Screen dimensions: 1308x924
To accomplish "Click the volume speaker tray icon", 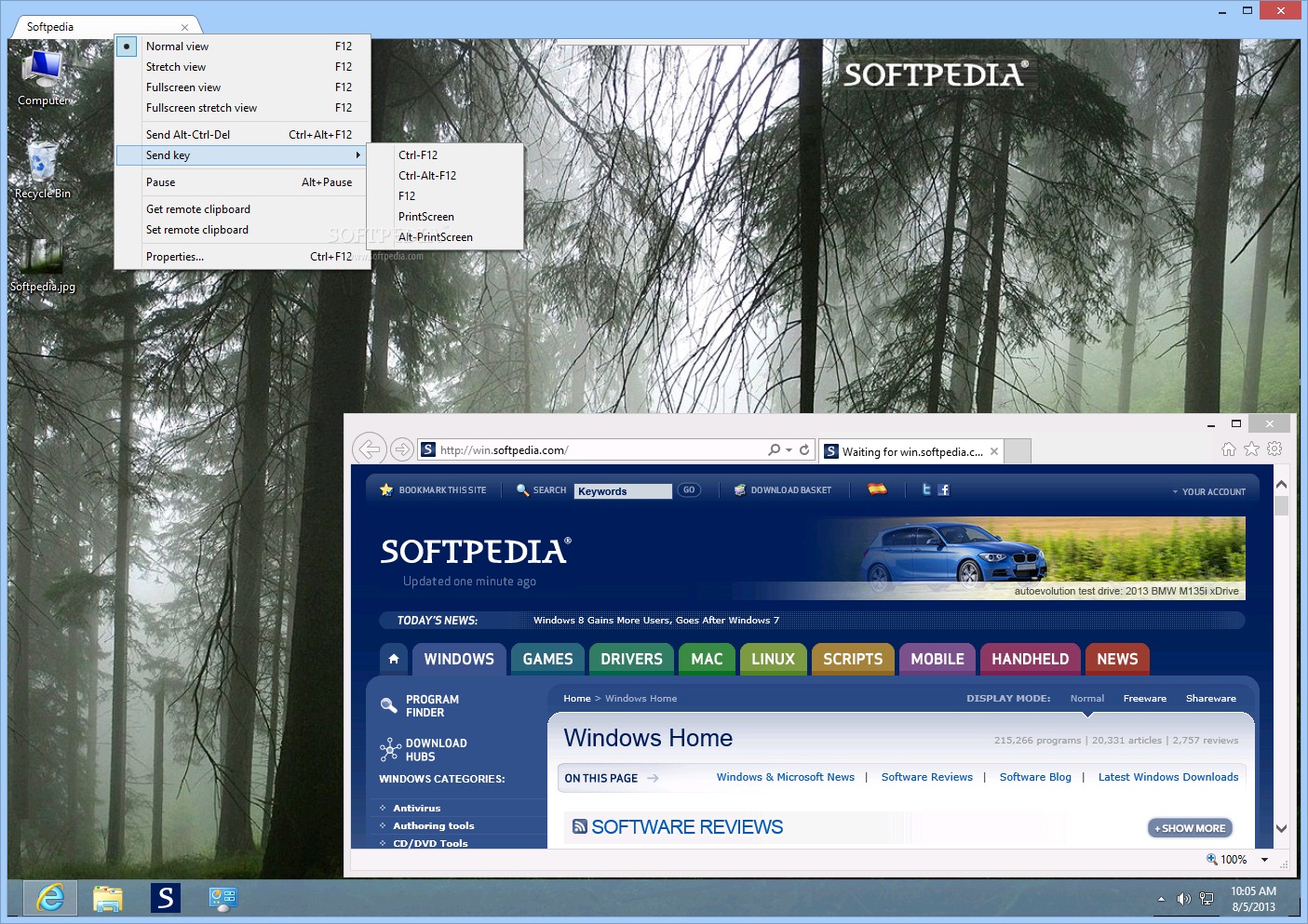I will click(1183, 899).
